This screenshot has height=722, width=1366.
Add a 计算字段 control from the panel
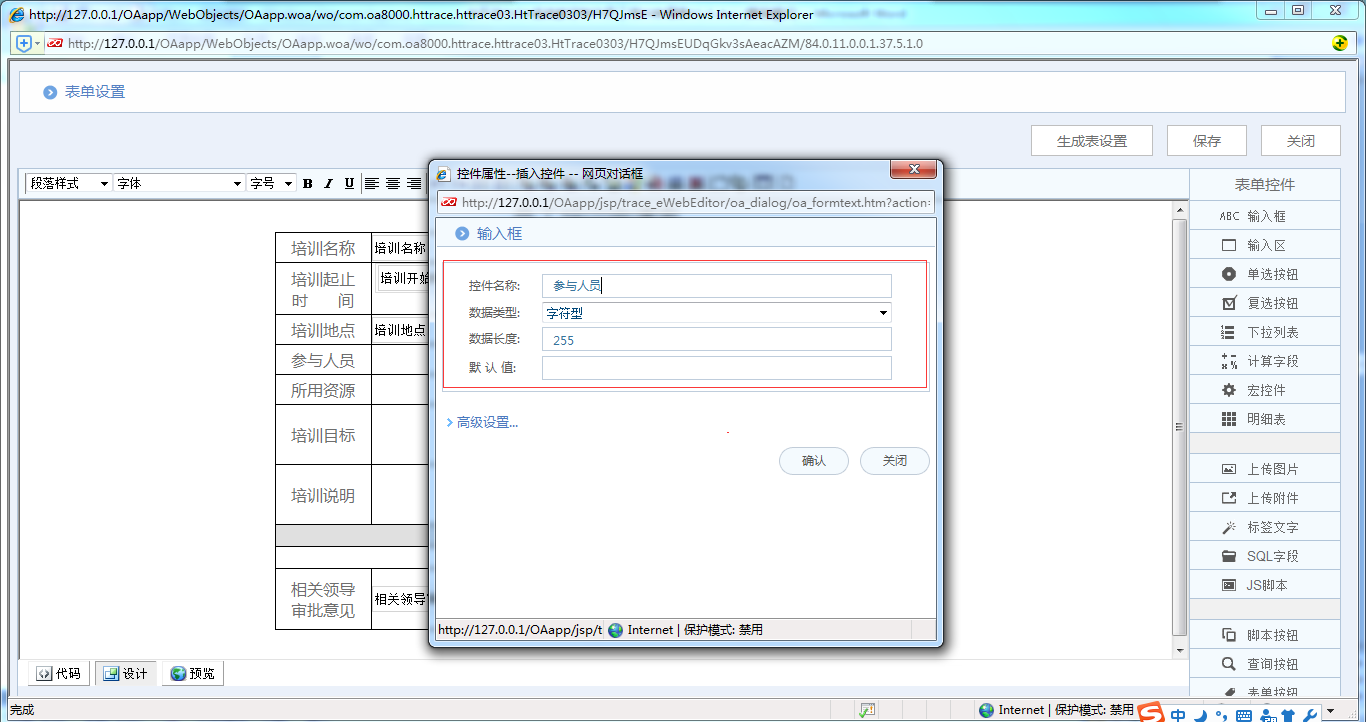pyautogui.click(x=1264, y=360)
